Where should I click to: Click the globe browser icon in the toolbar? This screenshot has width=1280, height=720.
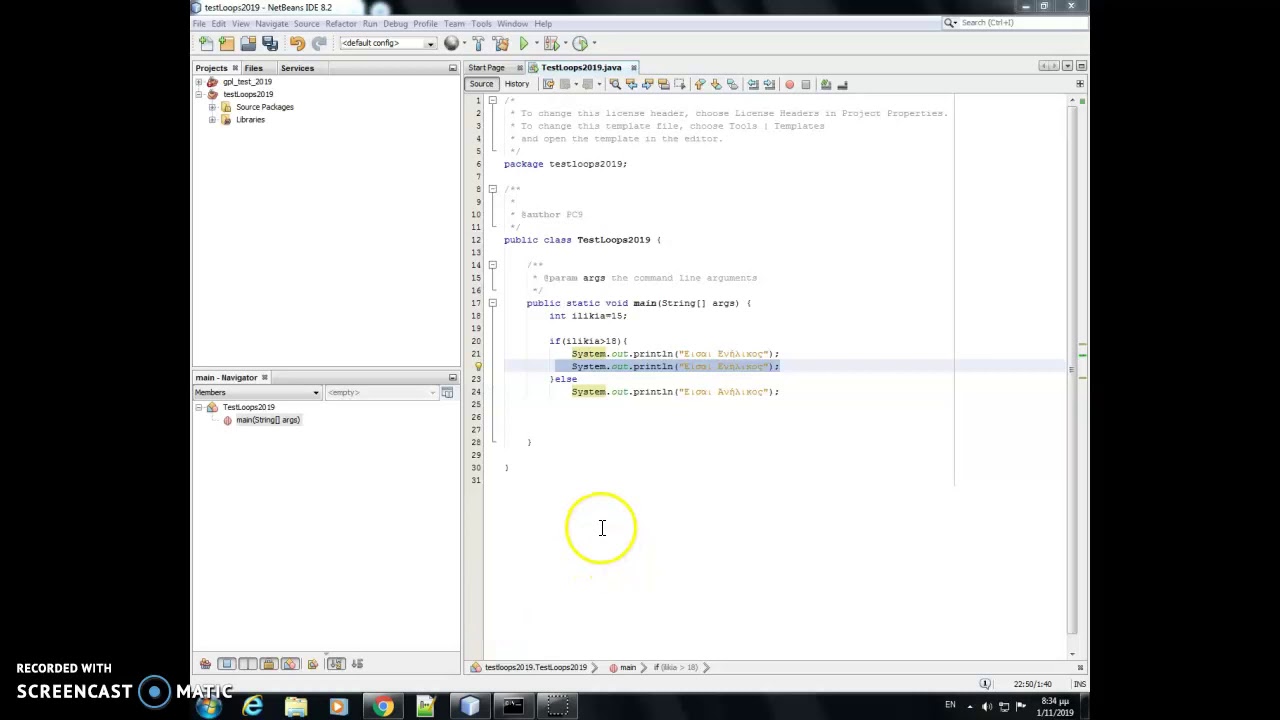(451, 43)
